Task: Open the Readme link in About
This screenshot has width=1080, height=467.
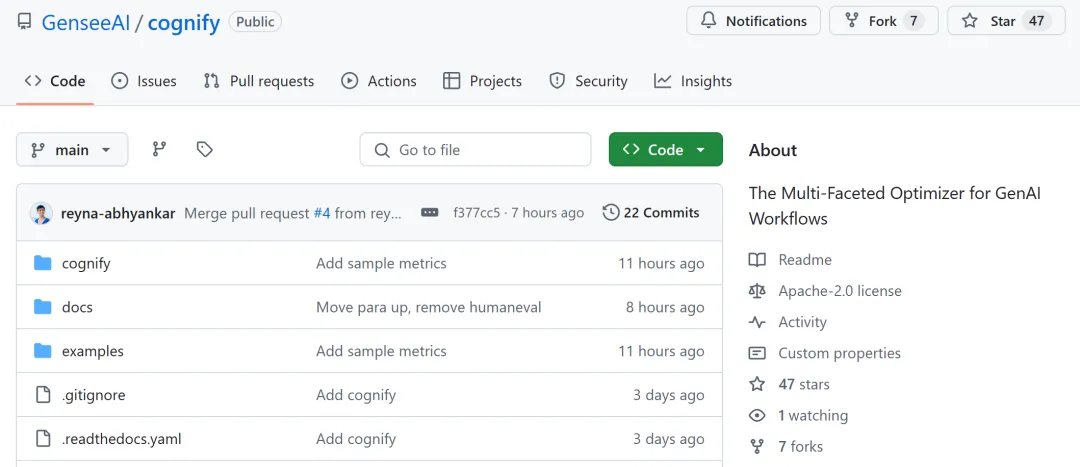Action: point(804,260)
